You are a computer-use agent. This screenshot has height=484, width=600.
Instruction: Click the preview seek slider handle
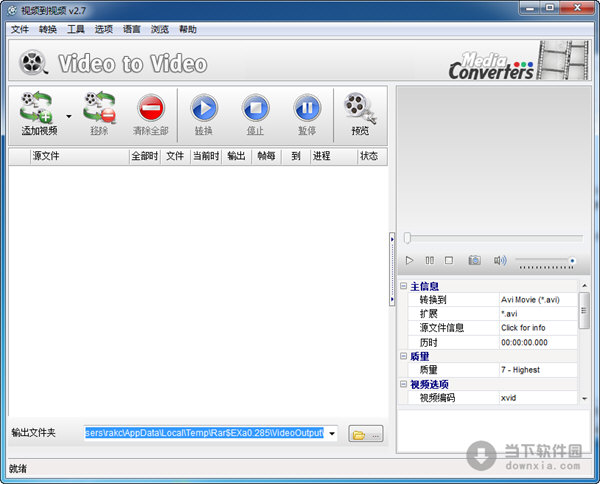click(x=408, y=238)
